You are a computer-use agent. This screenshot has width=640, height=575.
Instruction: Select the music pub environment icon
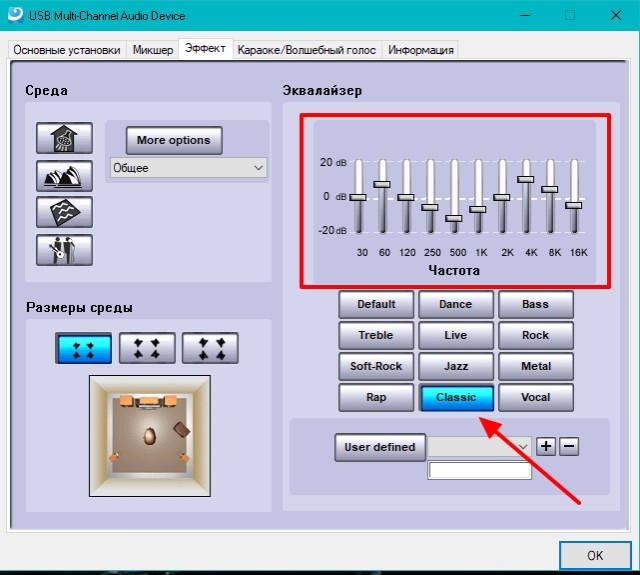tap(64, 250)
